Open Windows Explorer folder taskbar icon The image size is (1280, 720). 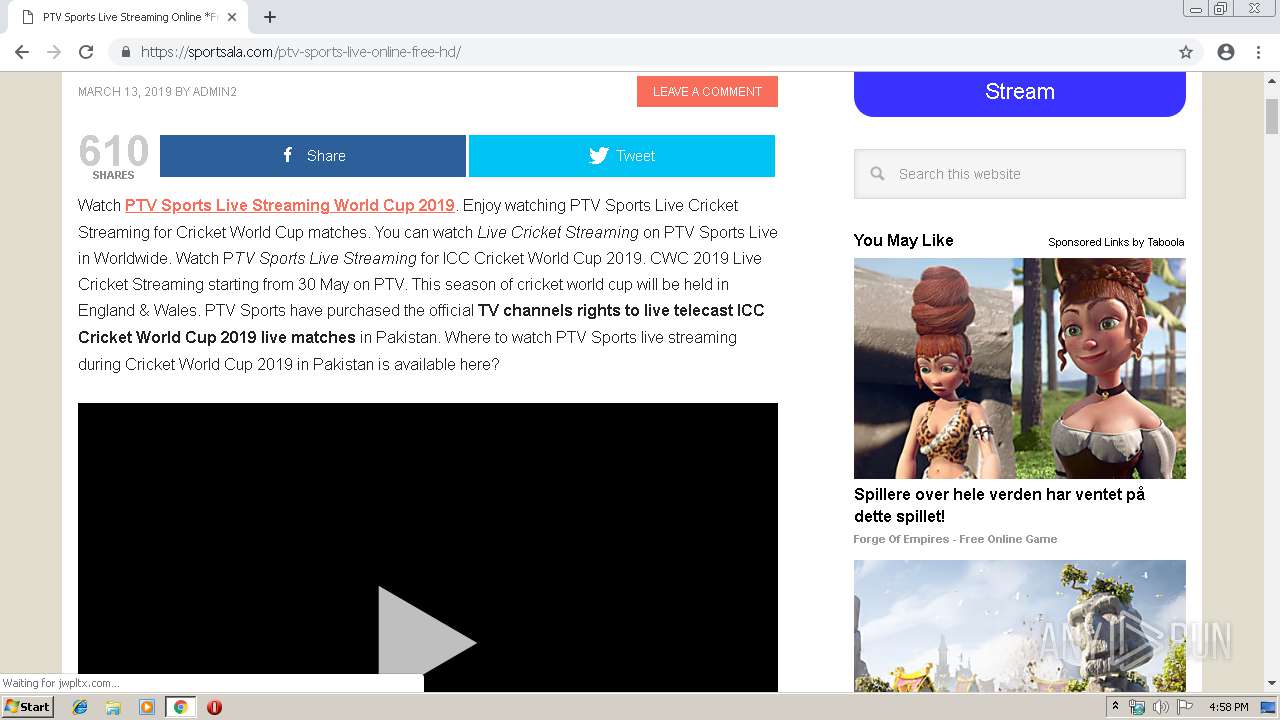pyautogui.click(x=113, y=707)
